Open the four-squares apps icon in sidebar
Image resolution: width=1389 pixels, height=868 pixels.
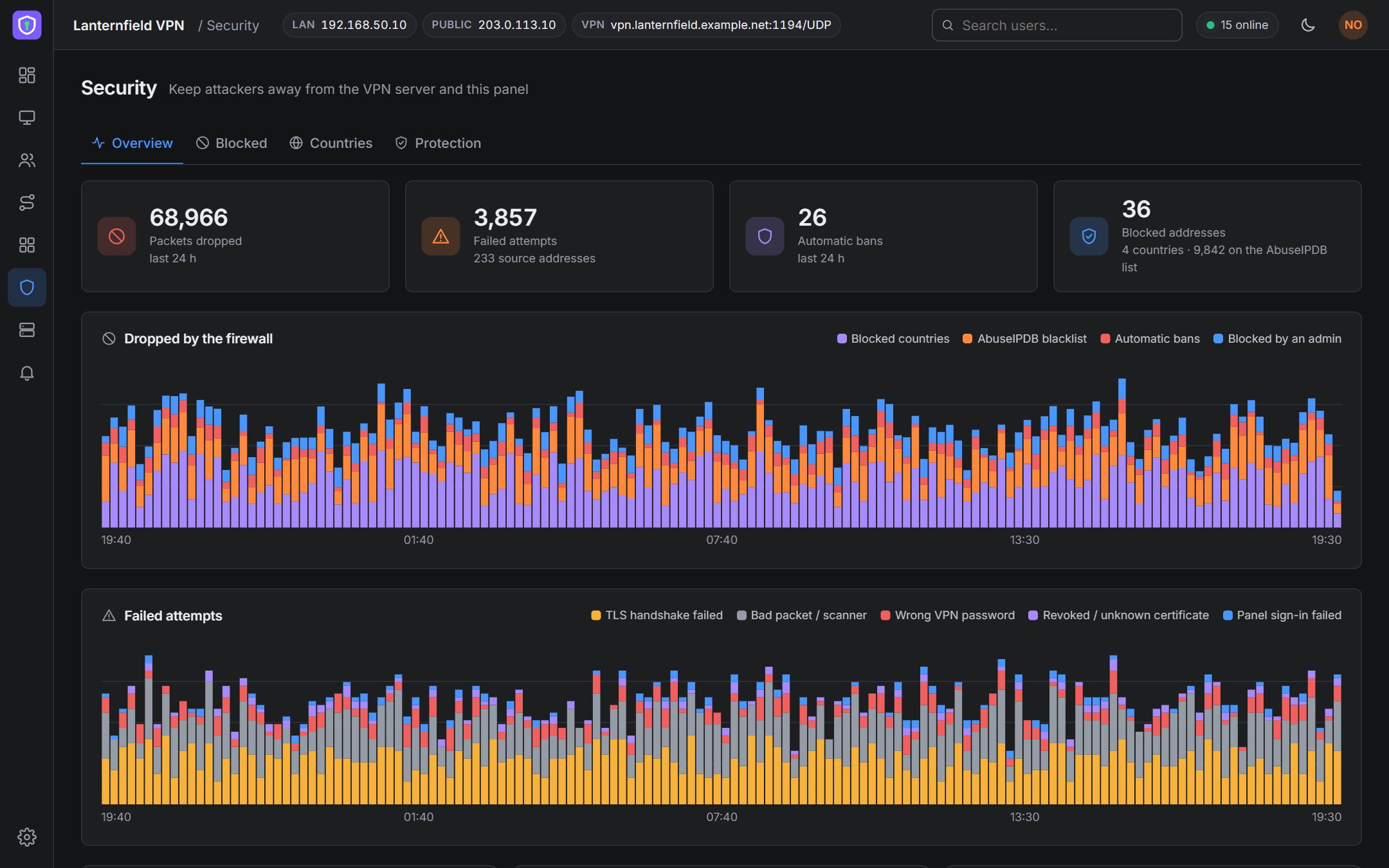coord(27,245)
